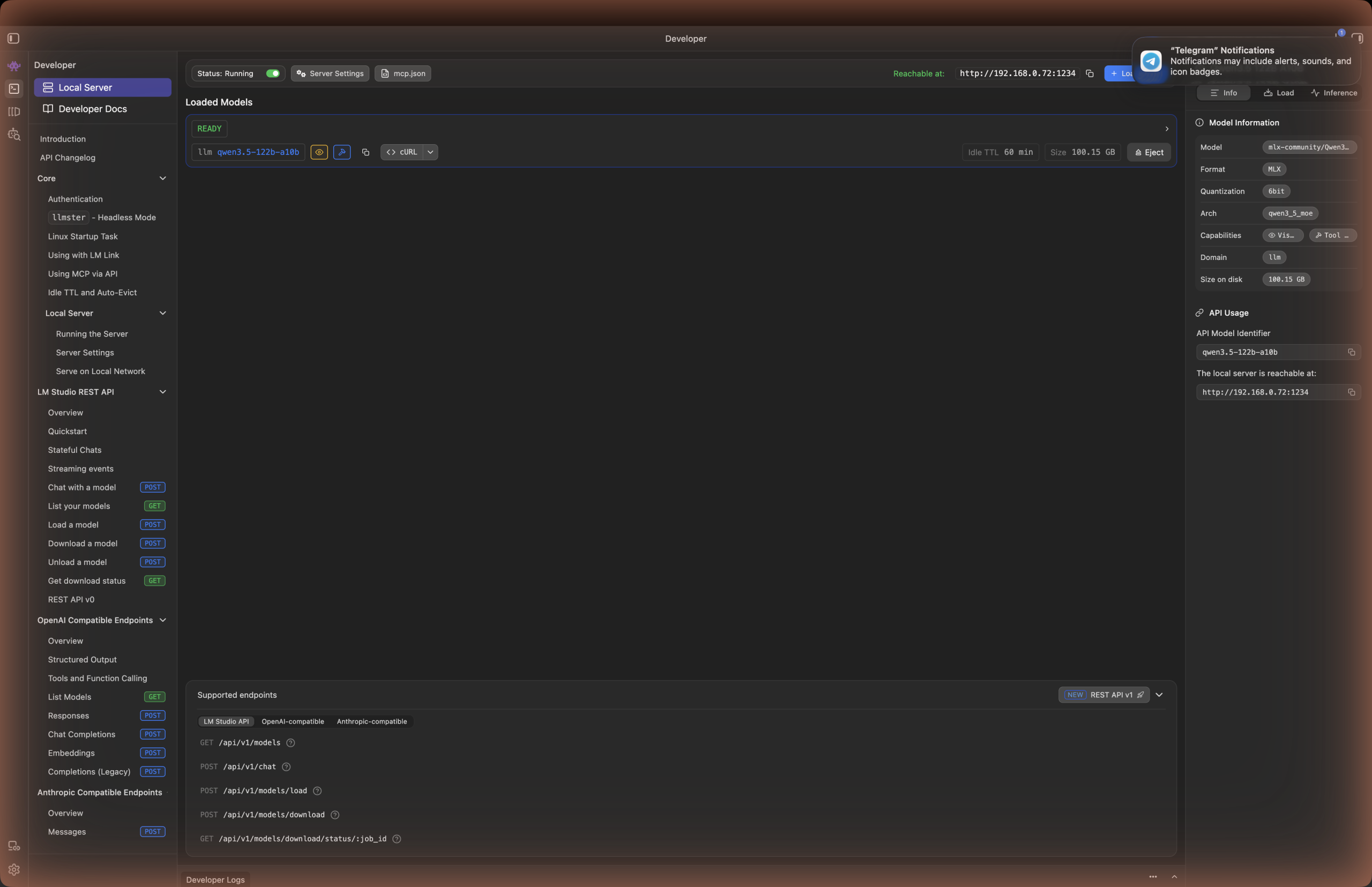The height and width of the screenshot is (887, 1372).
Task: Toggle the server Status Running switch
Action: pyautogui.click(x=273, y=74)
